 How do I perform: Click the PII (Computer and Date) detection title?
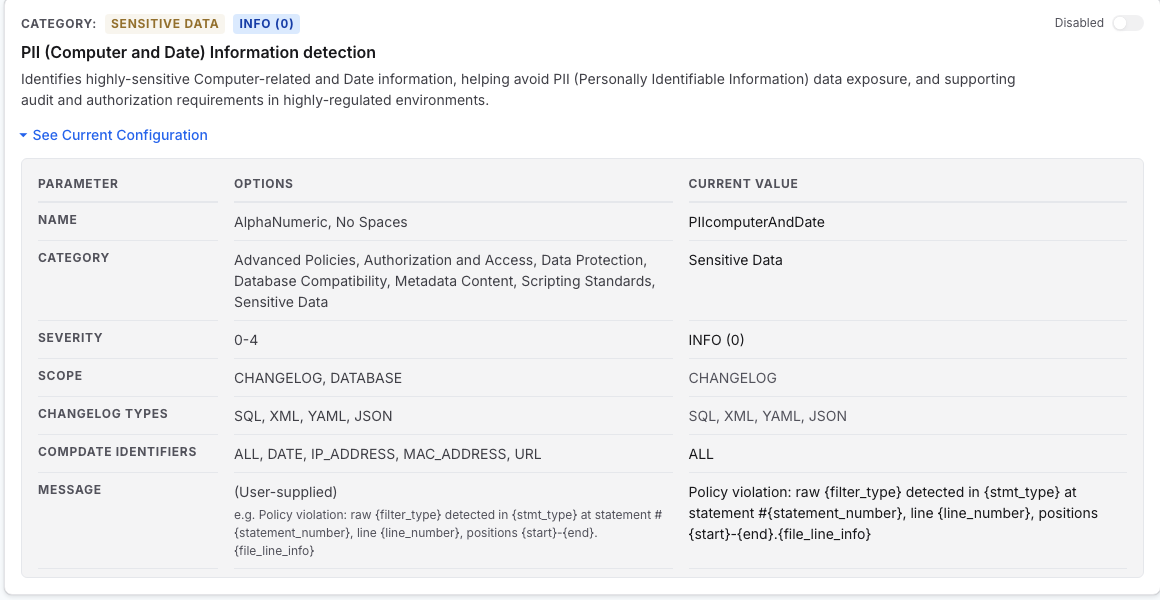[198, 53]
